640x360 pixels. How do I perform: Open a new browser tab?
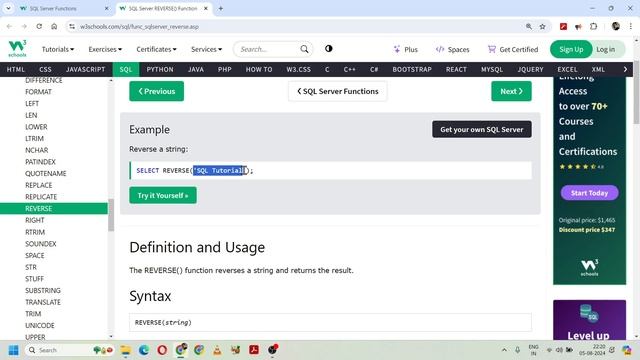[221, 8]
